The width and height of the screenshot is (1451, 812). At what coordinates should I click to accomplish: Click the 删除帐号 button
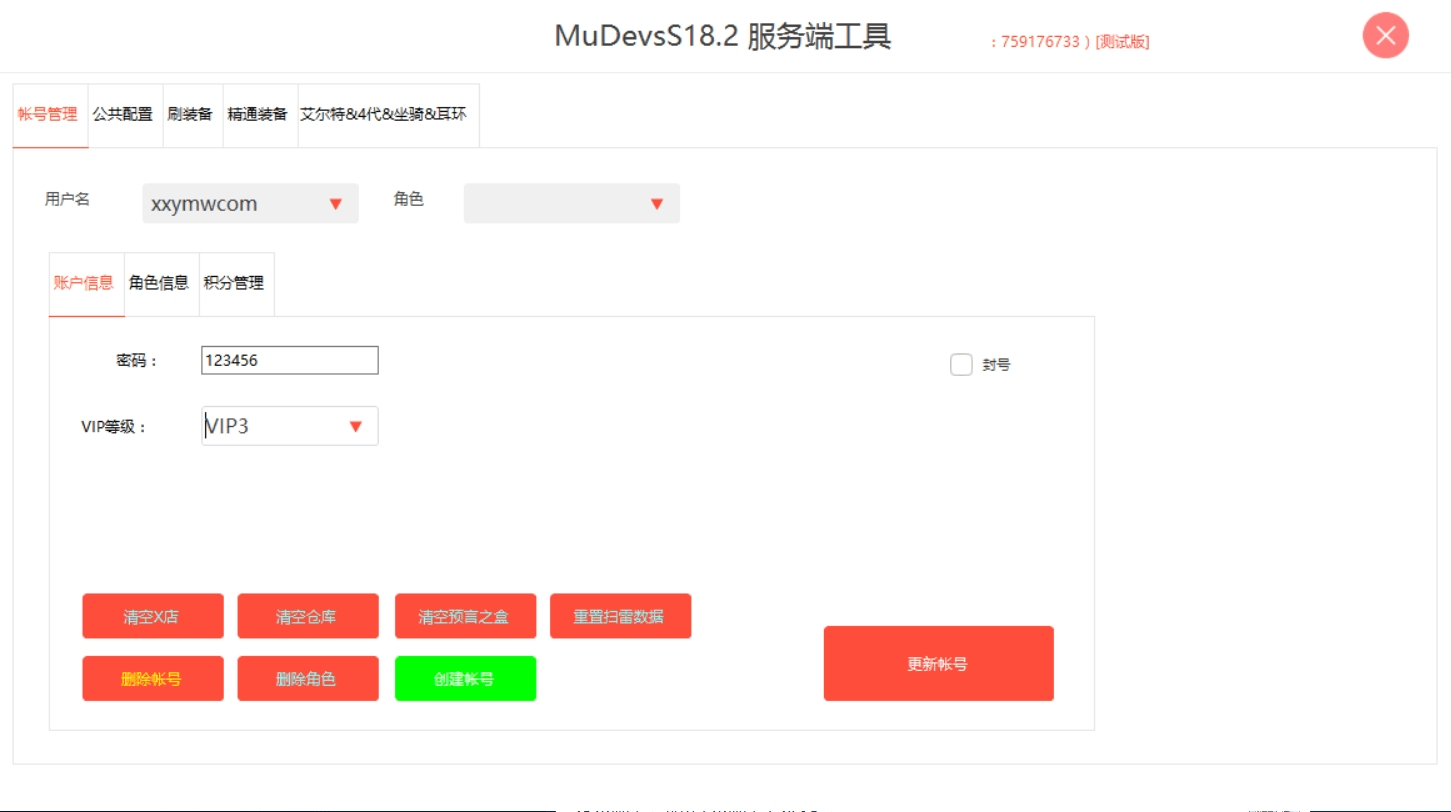point(153,679)
